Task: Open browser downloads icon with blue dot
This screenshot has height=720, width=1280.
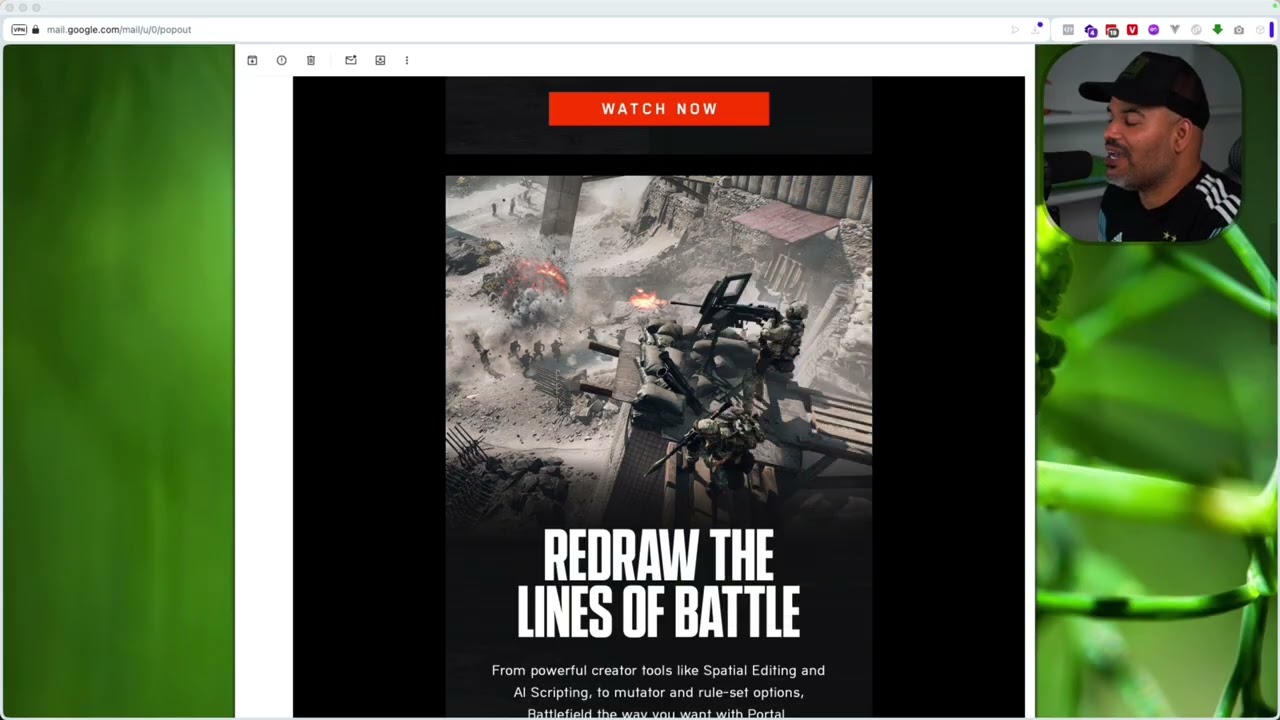Action: [1036, 29]
